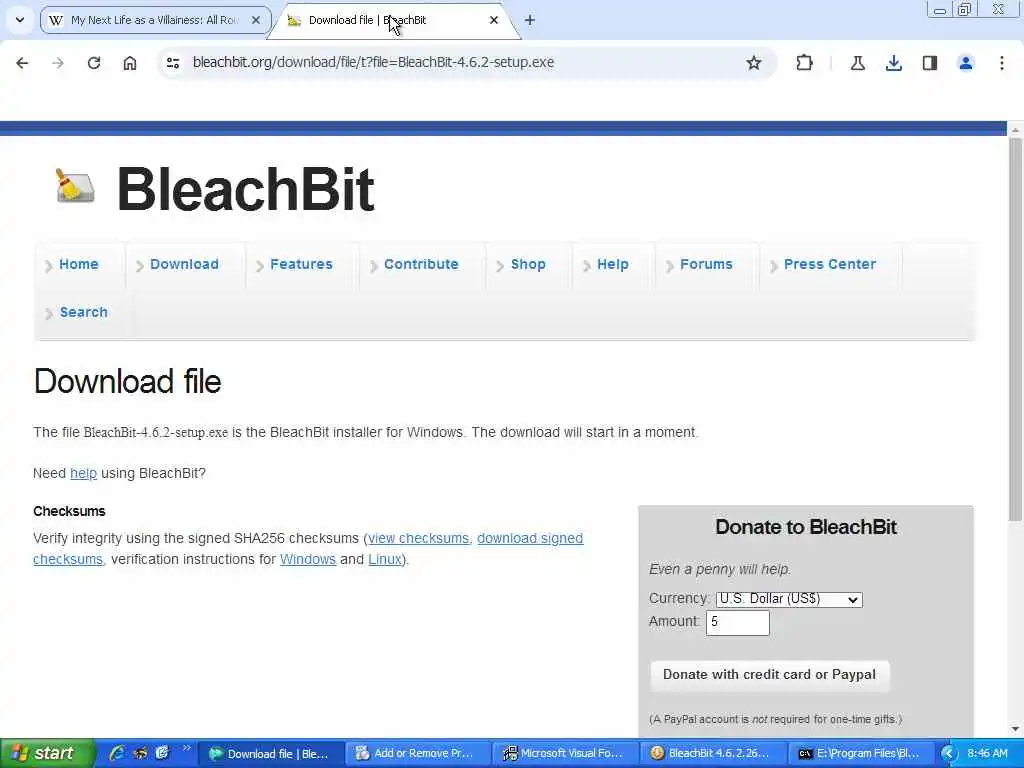Click the 'Download file' heading text
This screenshot has height=768, width=1024.
coord(127,381)
